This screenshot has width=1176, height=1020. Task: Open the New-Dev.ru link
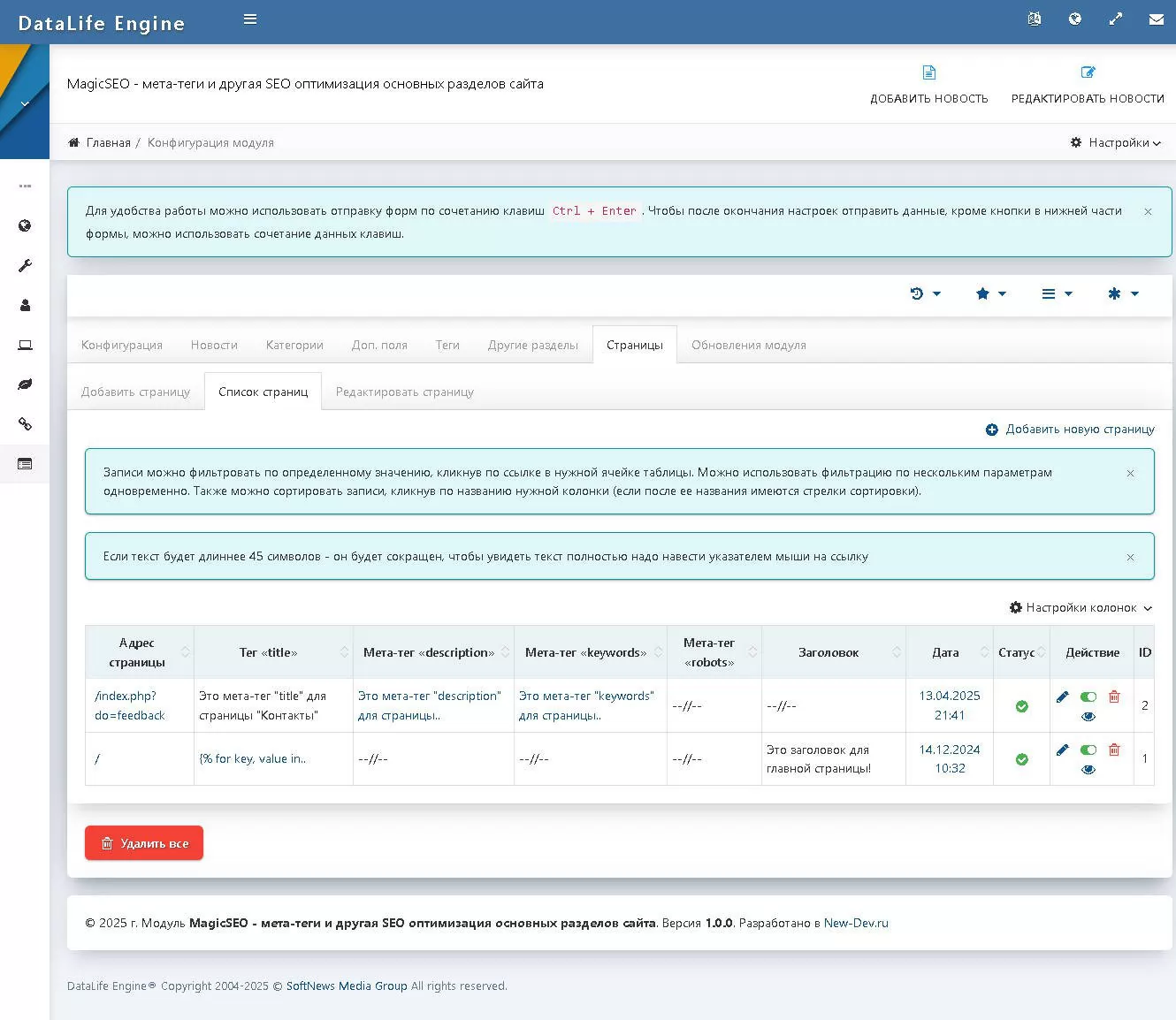pos(856,923)
